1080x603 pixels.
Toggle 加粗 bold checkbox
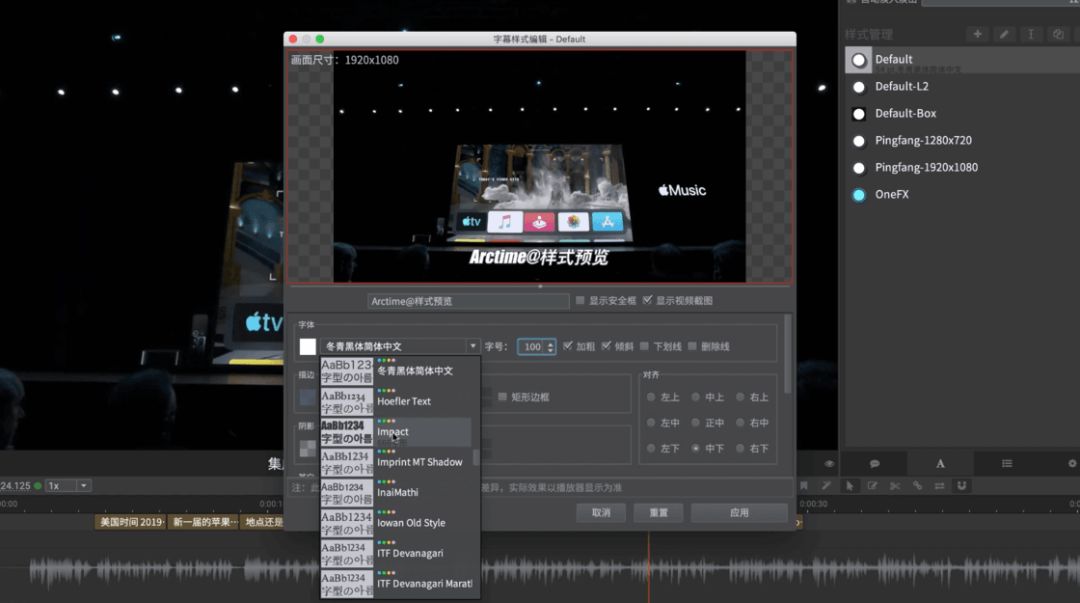click(x=568, y=346)
